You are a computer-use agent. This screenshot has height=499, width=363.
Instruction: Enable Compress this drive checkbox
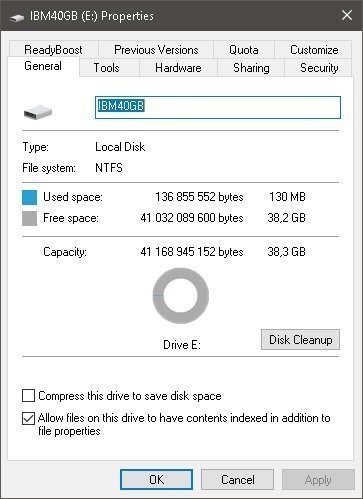(x=28, y=396)
